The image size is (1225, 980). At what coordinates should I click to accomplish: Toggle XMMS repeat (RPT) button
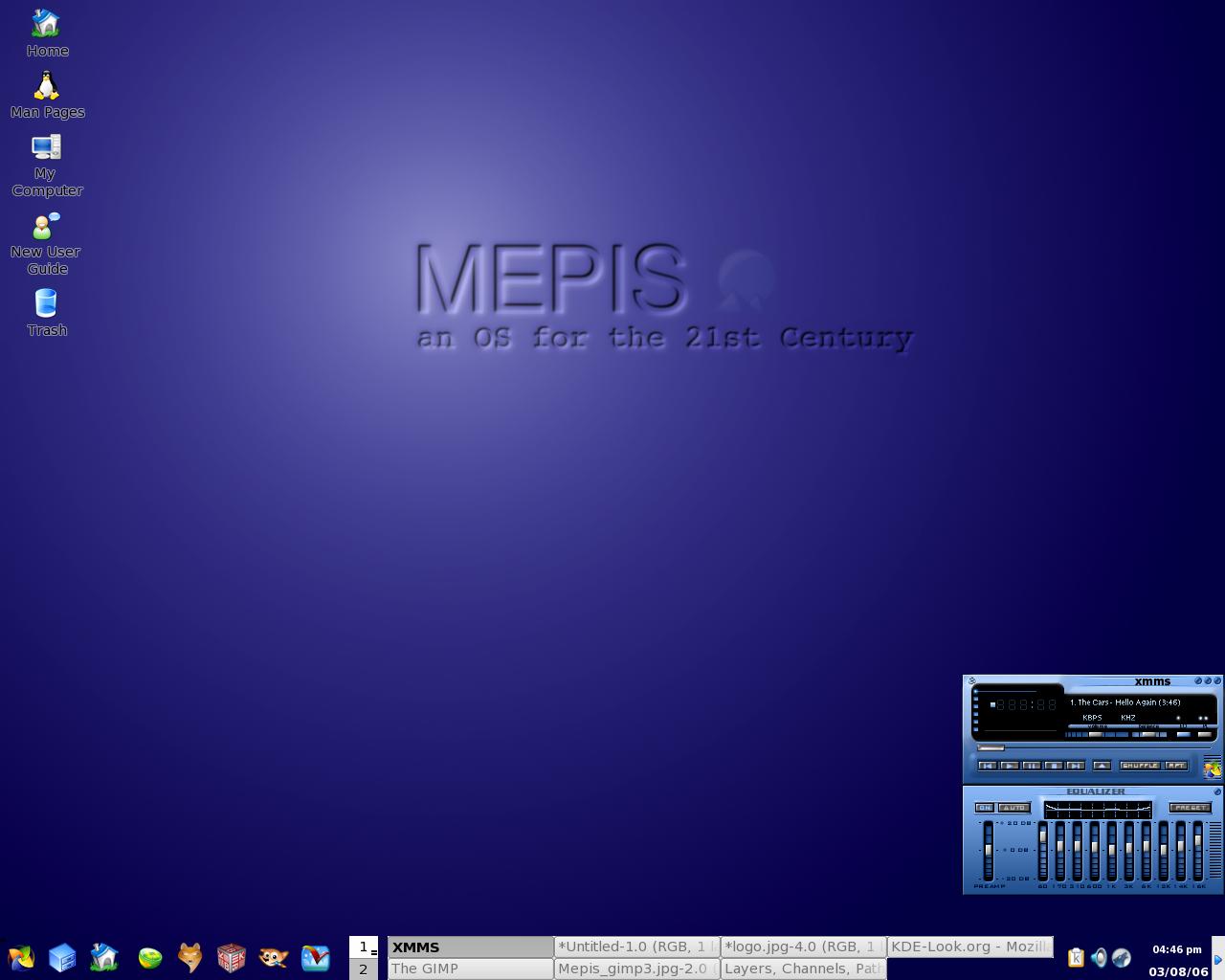[x=1176, y=766]
